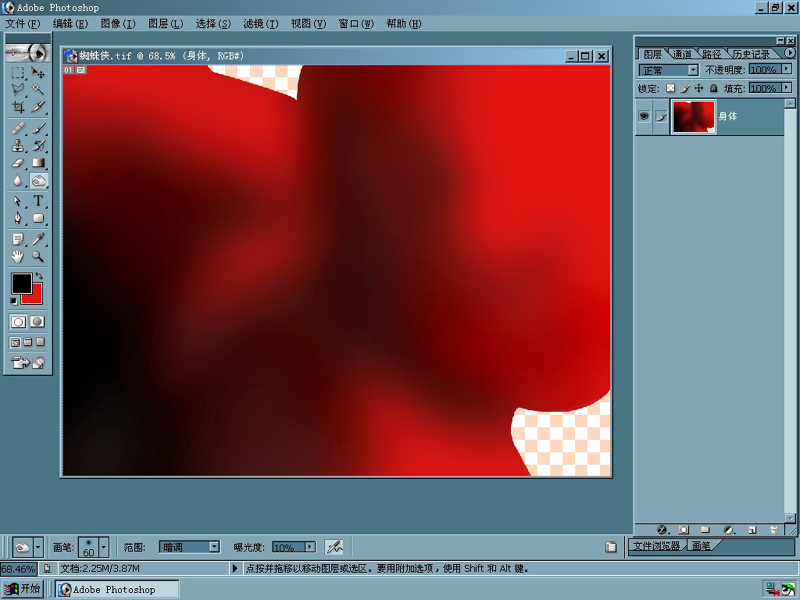
Task: Select the Blur tool (water drop)
Action: pyautogui.click(x=18, y=181)
